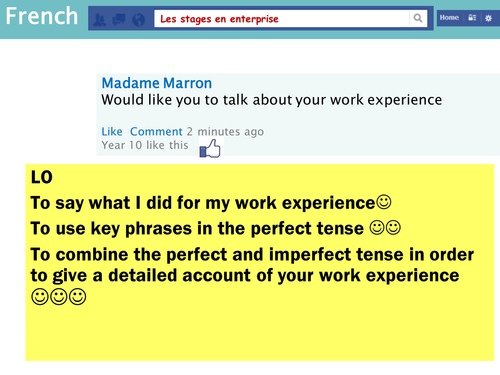Click Like under the post

[x=112, y=132]
